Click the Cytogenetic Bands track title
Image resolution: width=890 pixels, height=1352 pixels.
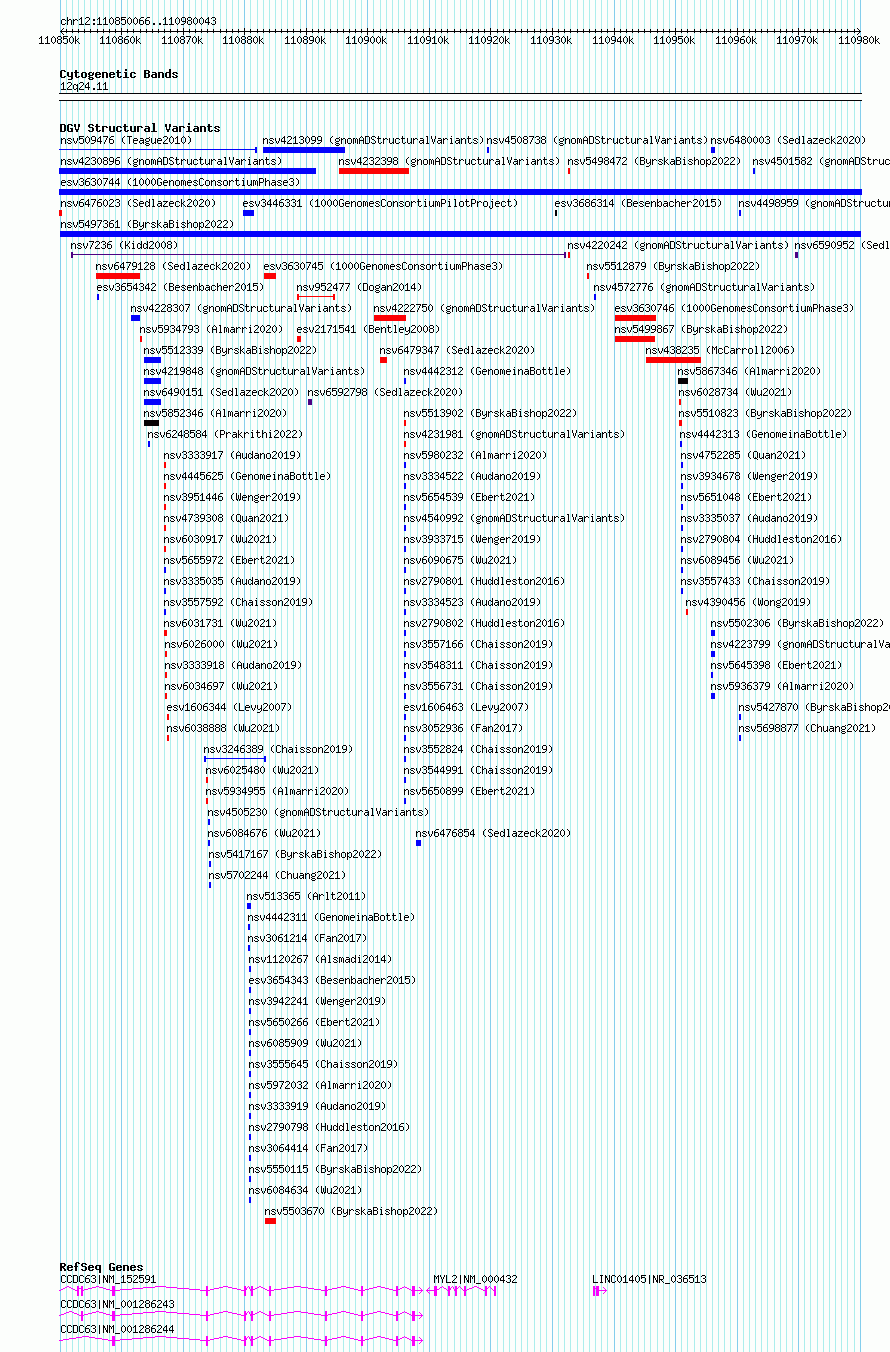[x=118, y=74]
